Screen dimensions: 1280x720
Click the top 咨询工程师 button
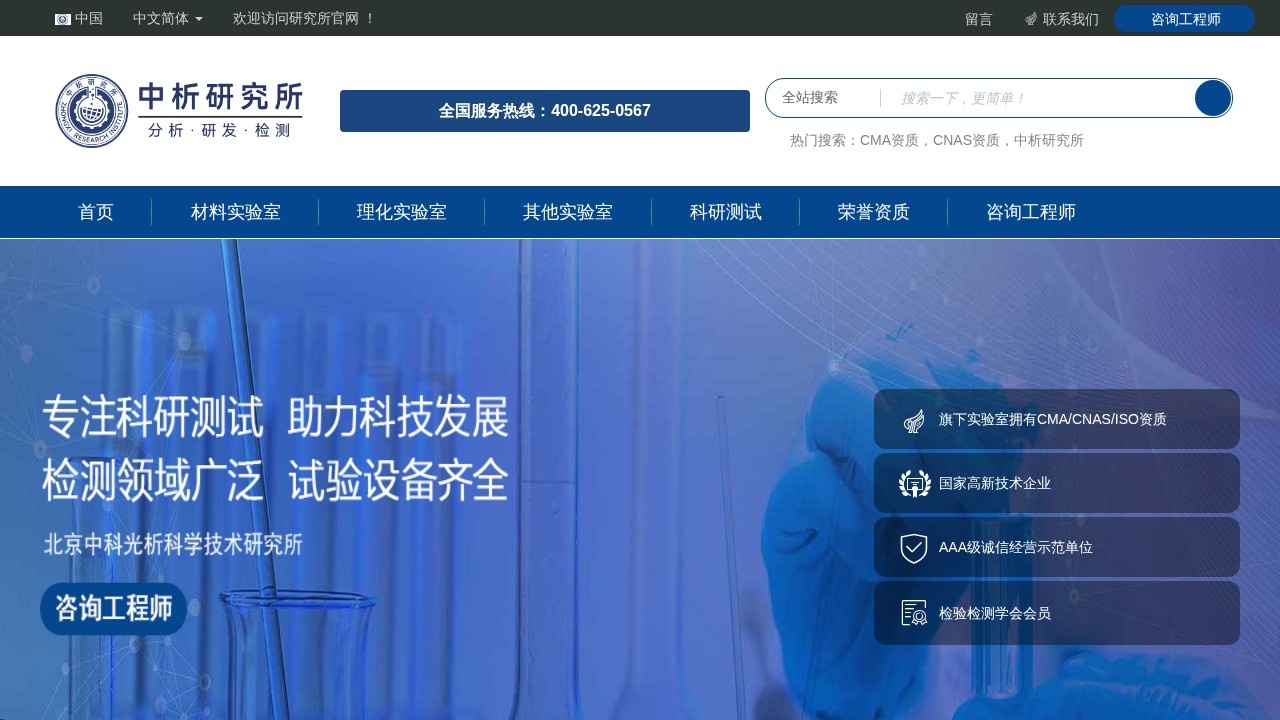[x=1184, y=19]
